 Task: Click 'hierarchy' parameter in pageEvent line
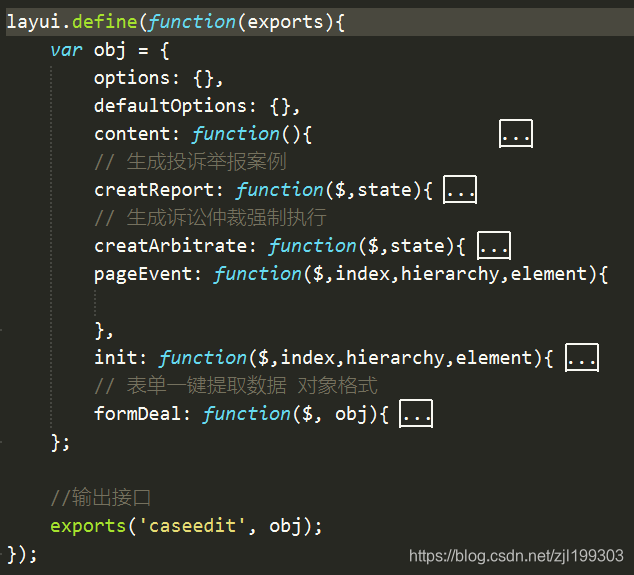pos(450,274)
